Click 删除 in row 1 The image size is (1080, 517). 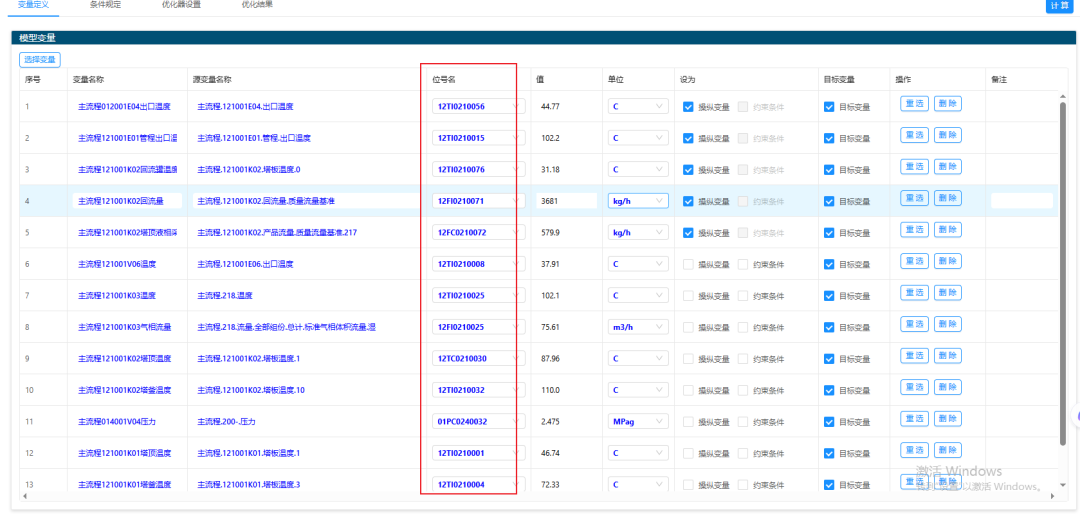click(948, 104)
